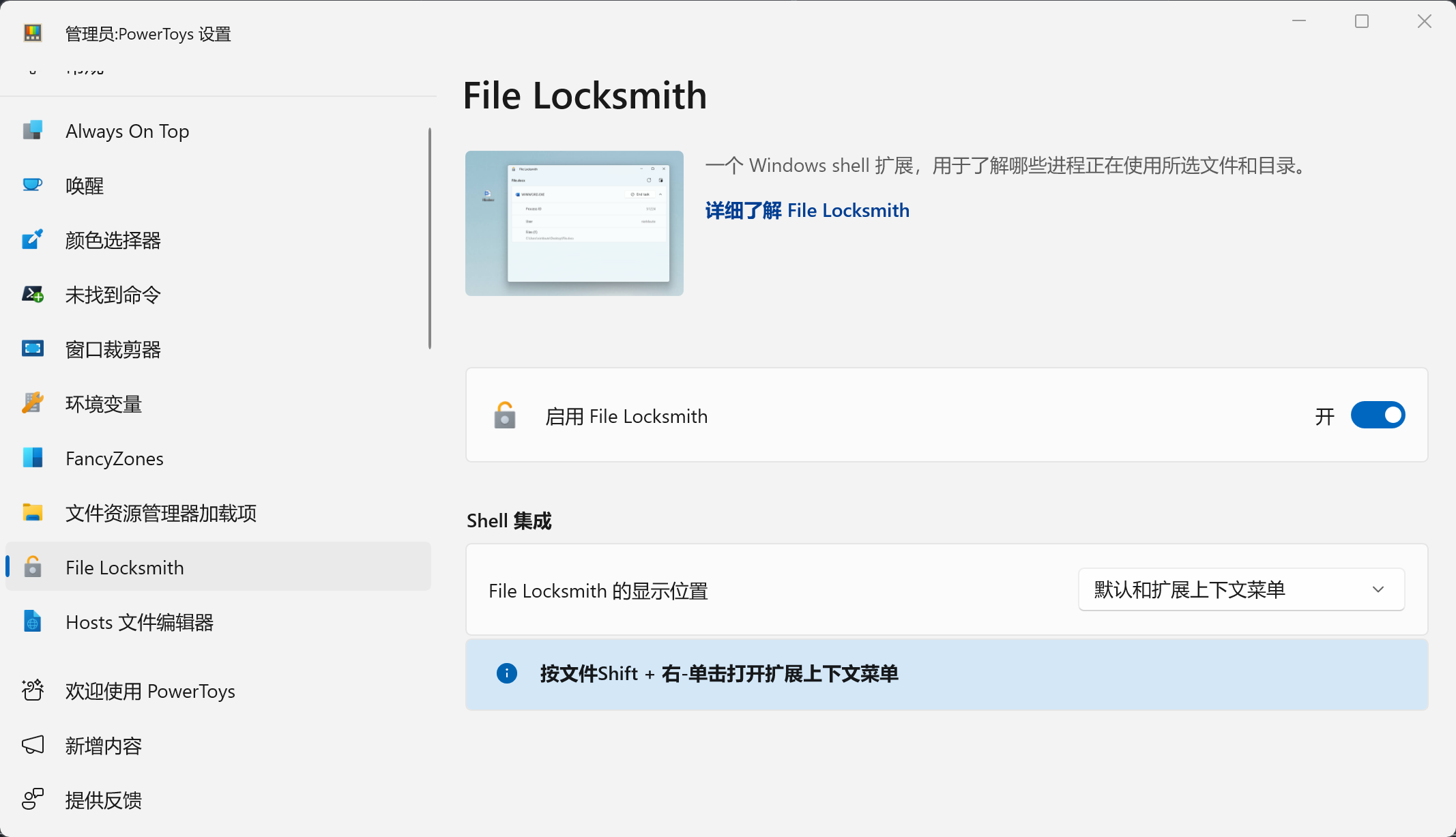Viewport: 1456px width, 837px height.
Task: Disable the 启用 File Locksmith toggle
Action: [1377, 415]
